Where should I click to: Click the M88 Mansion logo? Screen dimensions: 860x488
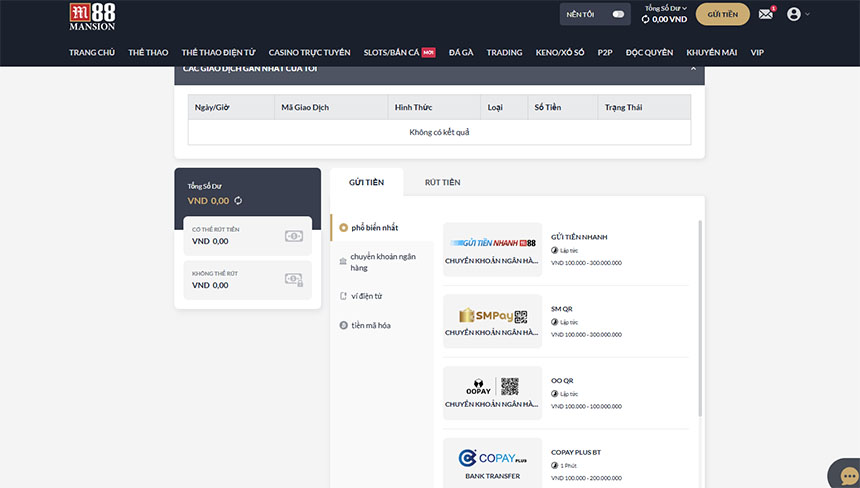coord(92,16)
